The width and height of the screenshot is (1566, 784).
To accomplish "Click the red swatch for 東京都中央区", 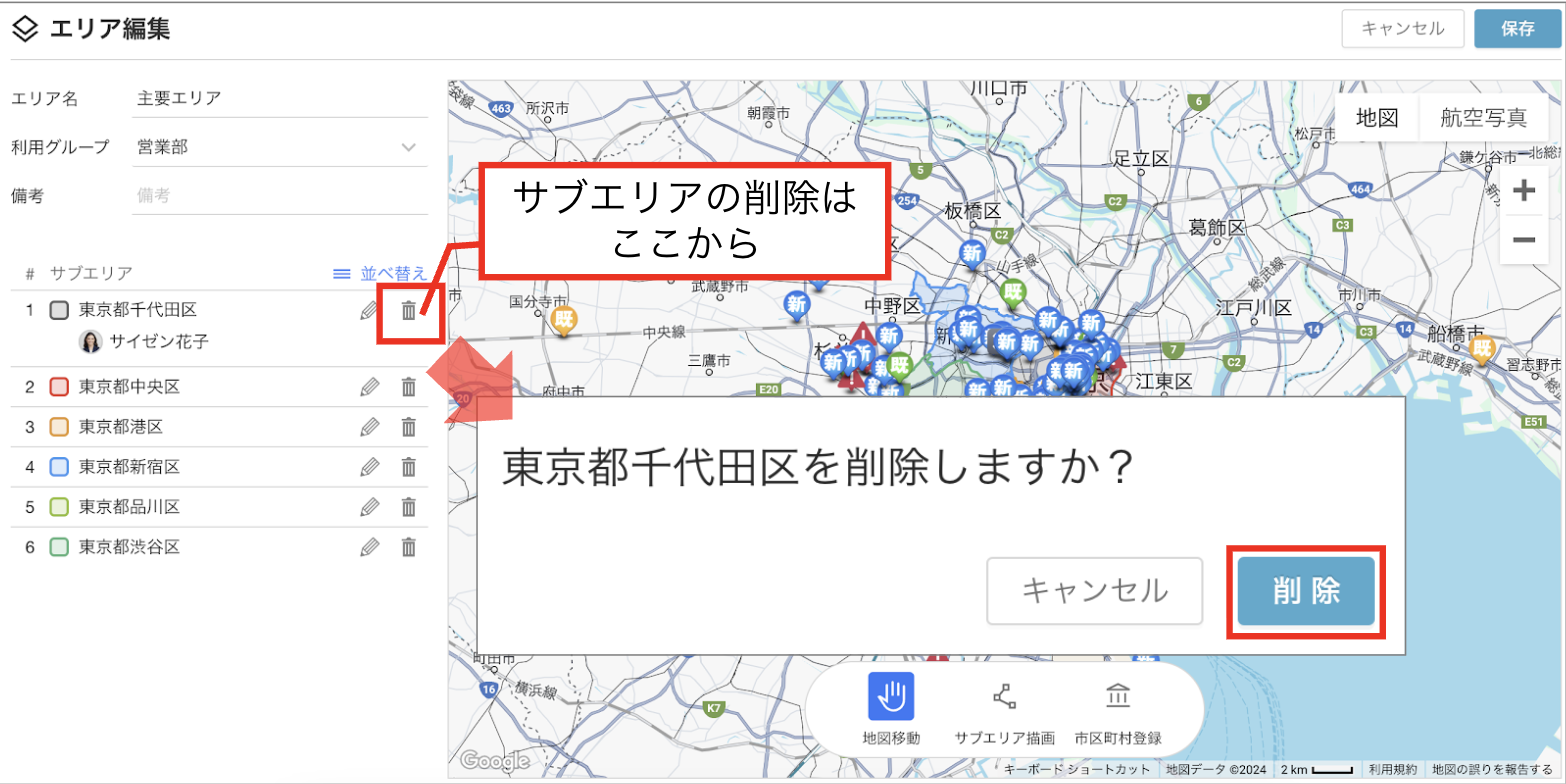I will coord(59,386).
